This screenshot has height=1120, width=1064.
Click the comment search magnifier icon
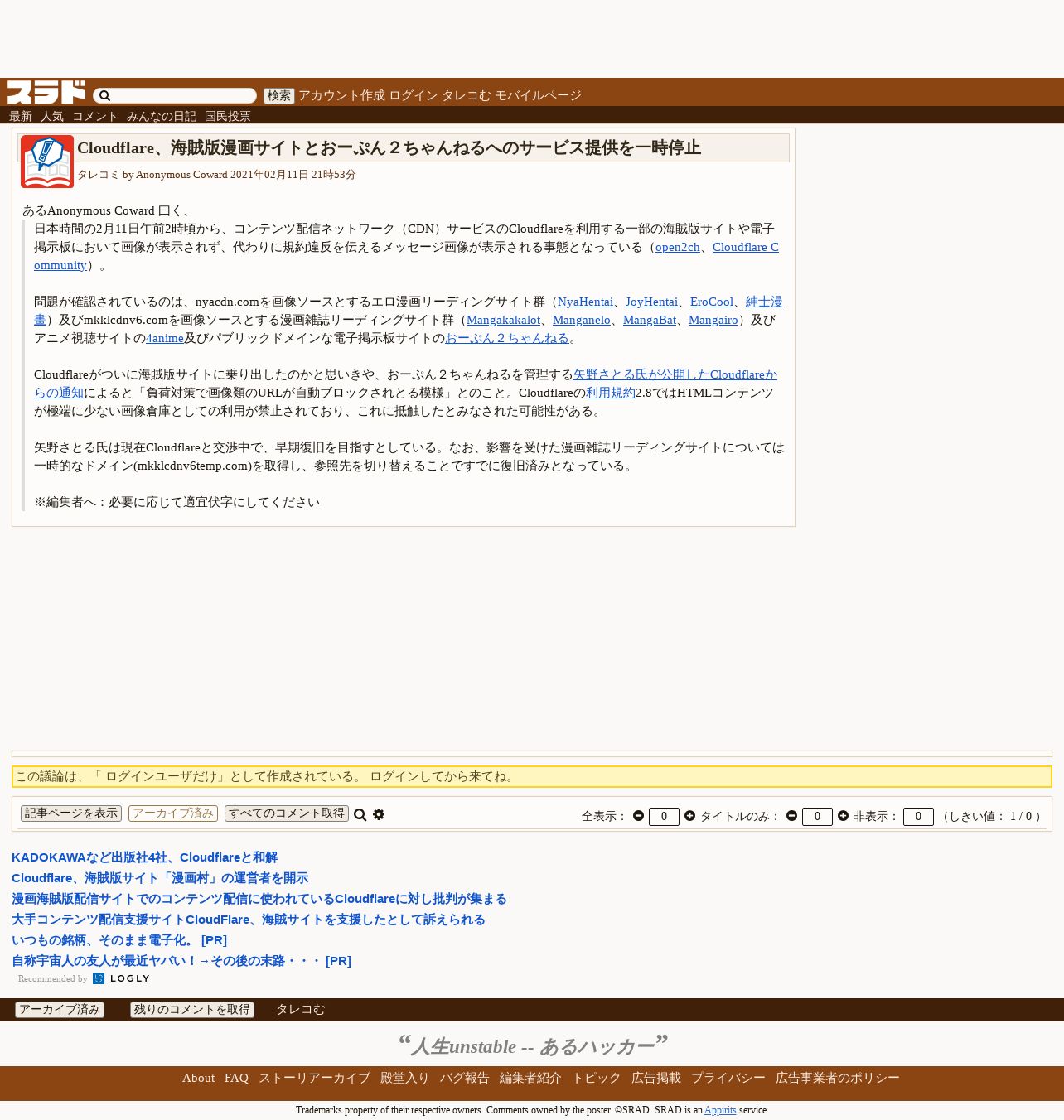coord(360,814)
